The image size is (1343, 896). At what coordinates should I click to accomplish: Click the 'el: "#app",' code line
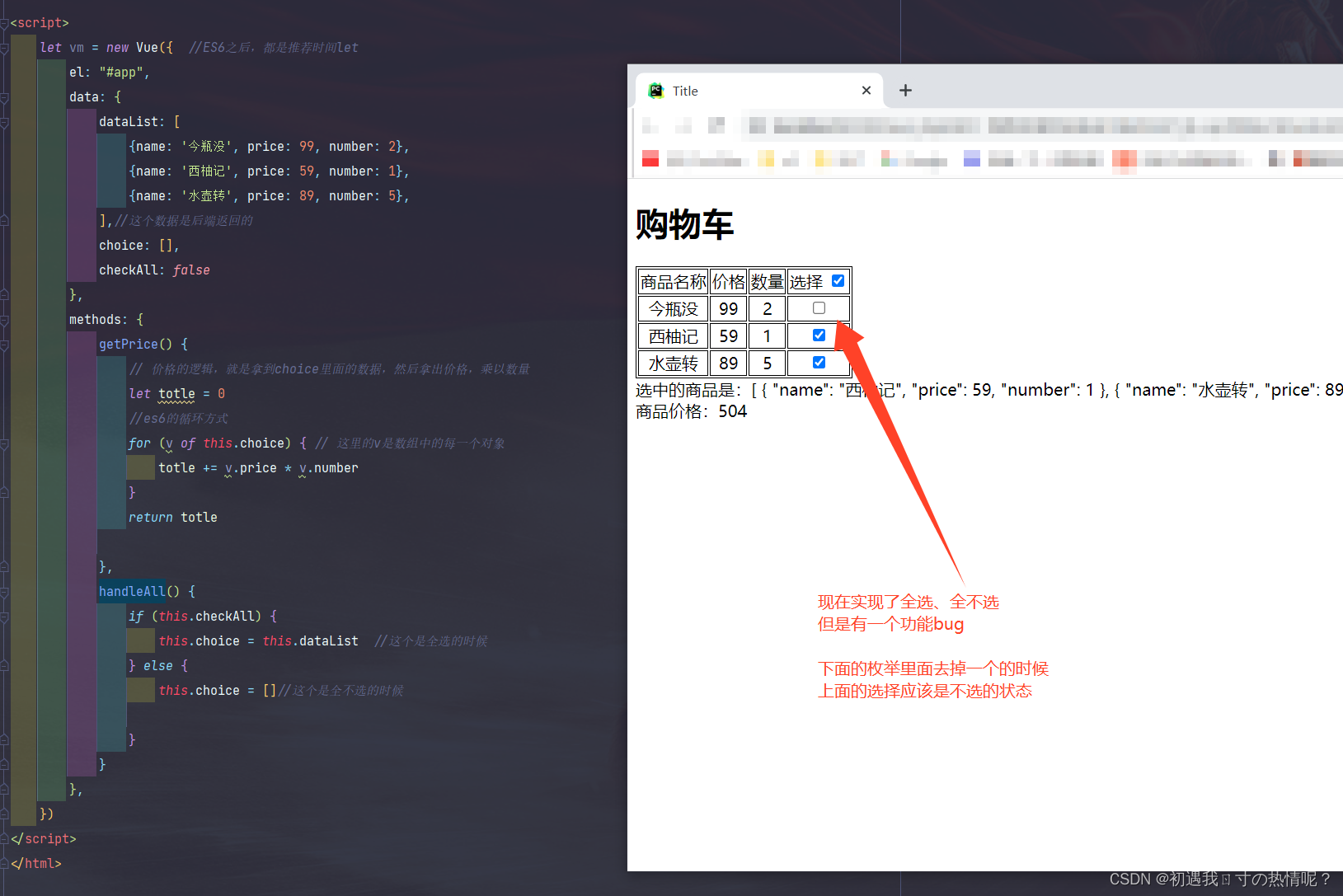[110, 73]
